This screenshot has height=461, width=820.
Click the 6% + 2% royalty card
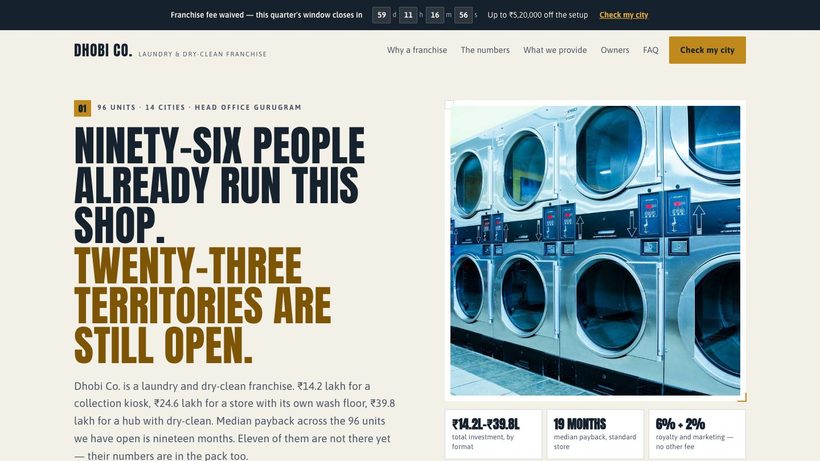(697, 434)
